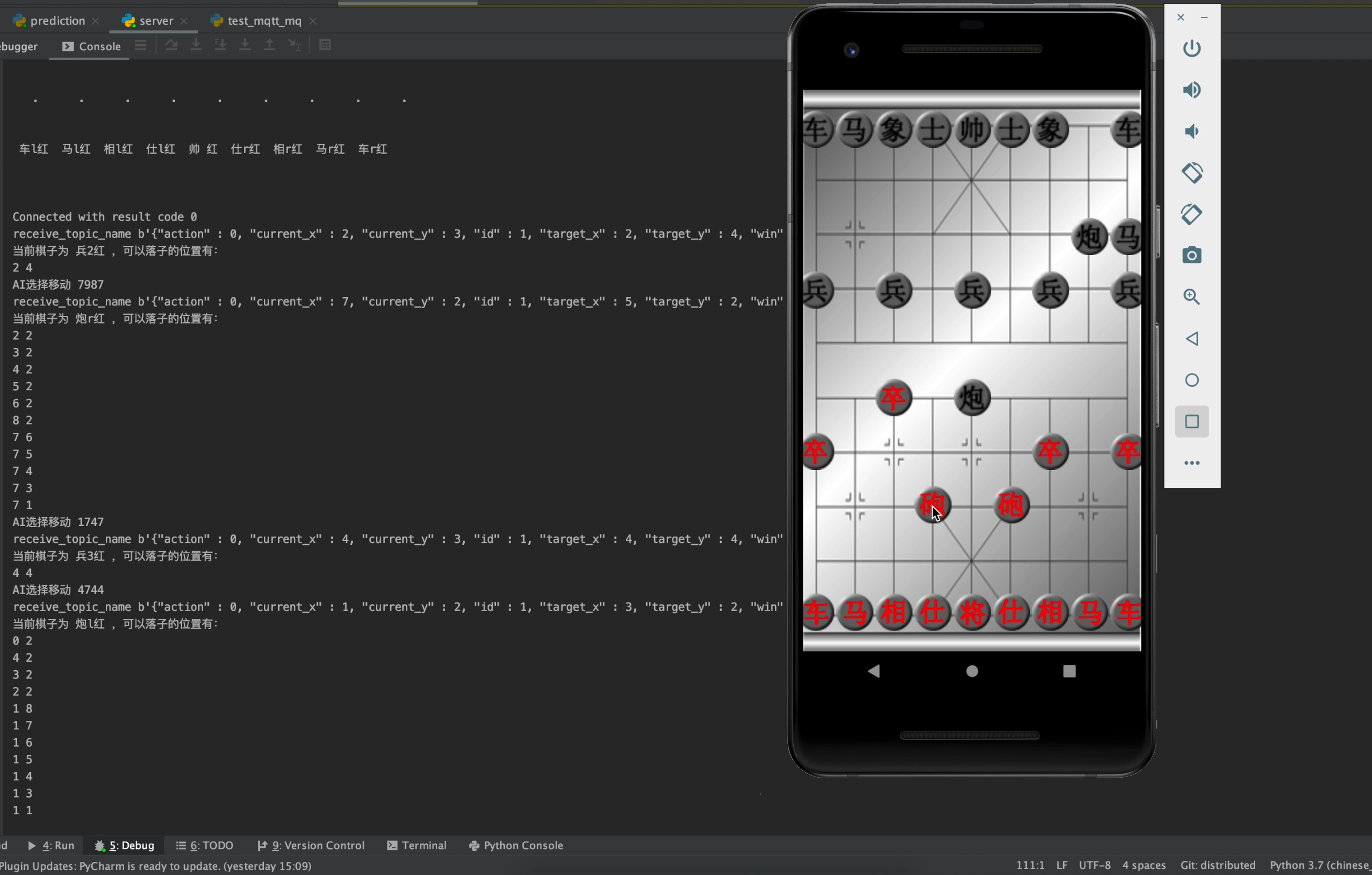Click the emulator power button
Image resolution: width=1372 pixels, height=875 pixels.
[x=1191, y=48]
